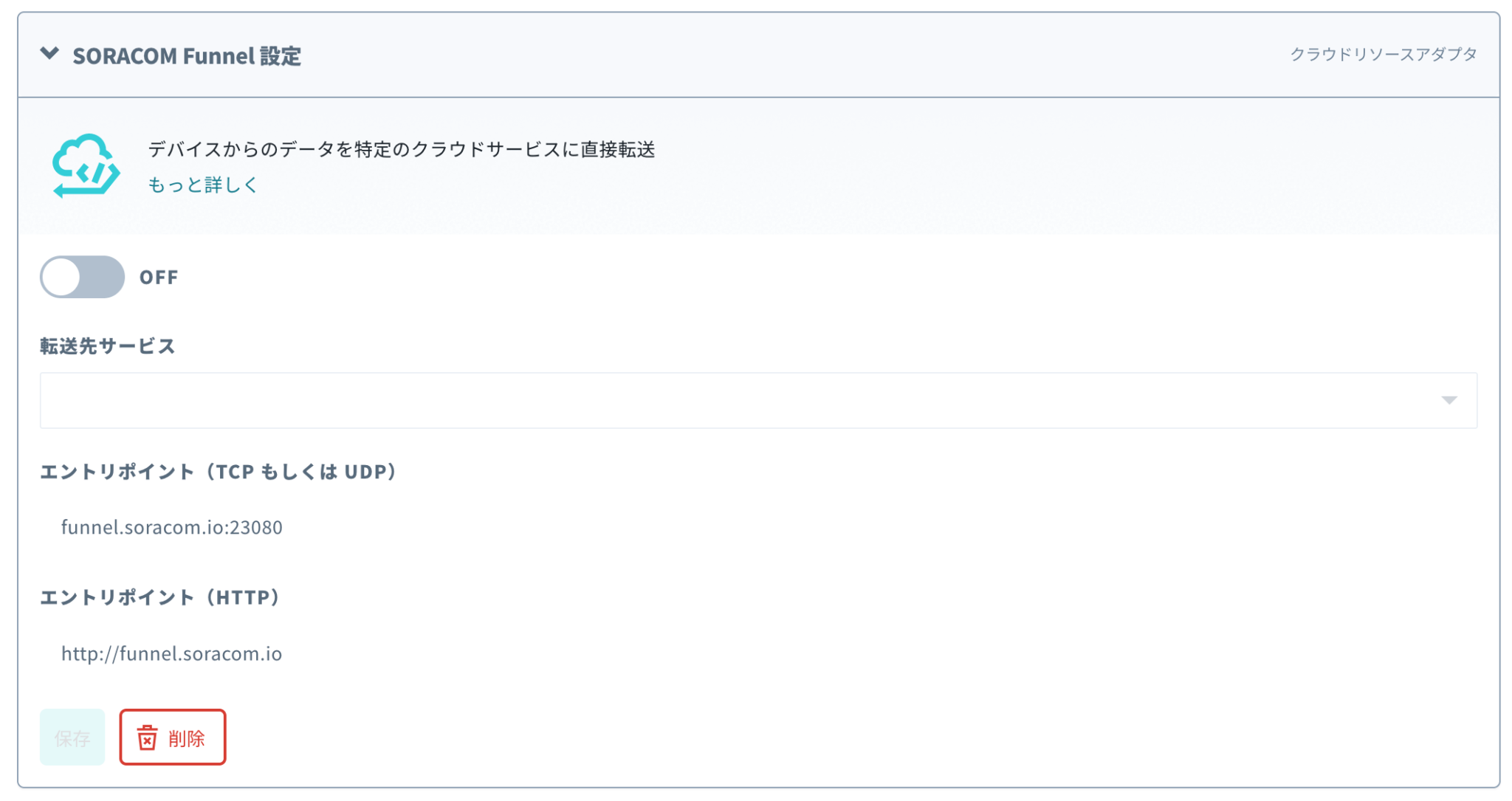Click the dropdown arrow on the 転送先サービス selector
This screenshot has height=801, width=1512.
pos(1450,401)
